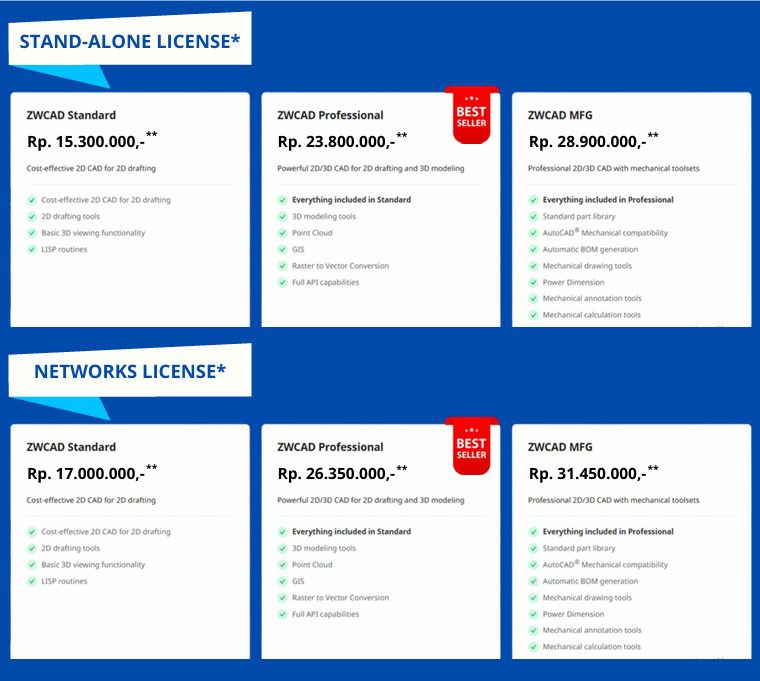
Task: Click checkmark beside 'Point Cloud' in Stand-Alone Professional
Action: (283, 233)
